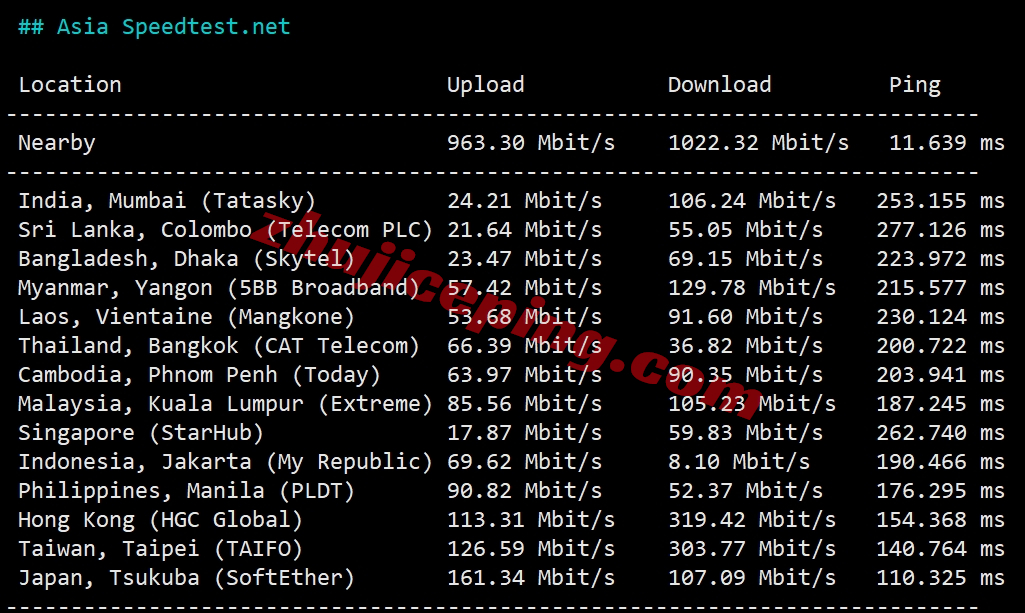Image resolution: width=1025 pixels, height=613 pixels.
Task: Click Sri Lanka ping 277.126 ms
Action: pyautogui.click(x=941, y=230)
